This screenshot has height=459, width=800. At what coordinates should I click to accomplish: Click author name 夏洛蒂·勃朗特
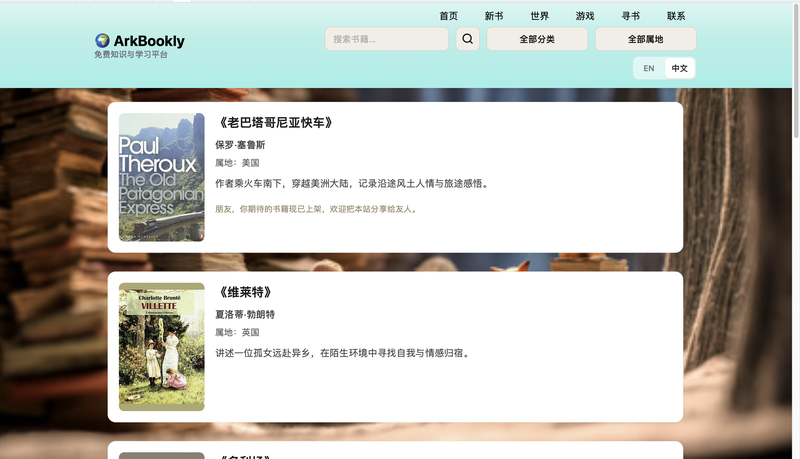(x=245, y=315)
